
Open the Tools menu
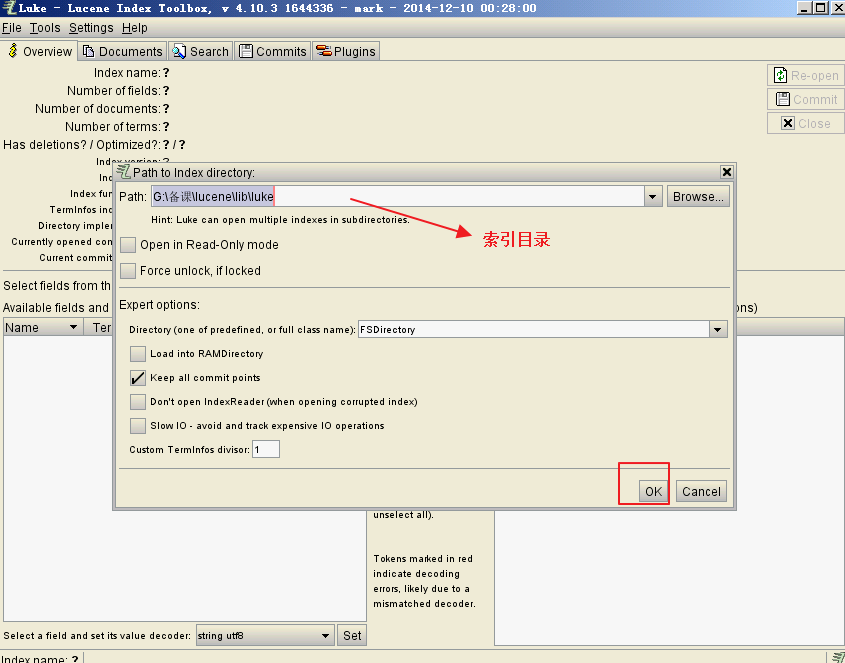click(45, 27)
